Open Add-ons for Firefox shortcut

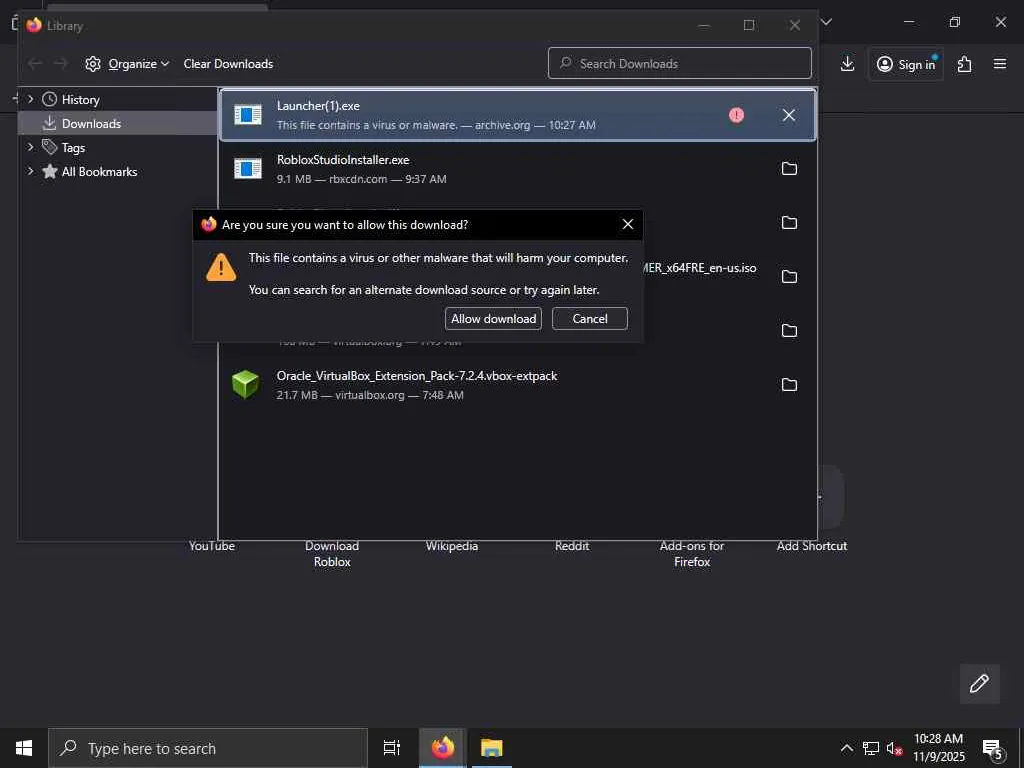(692, 554)
